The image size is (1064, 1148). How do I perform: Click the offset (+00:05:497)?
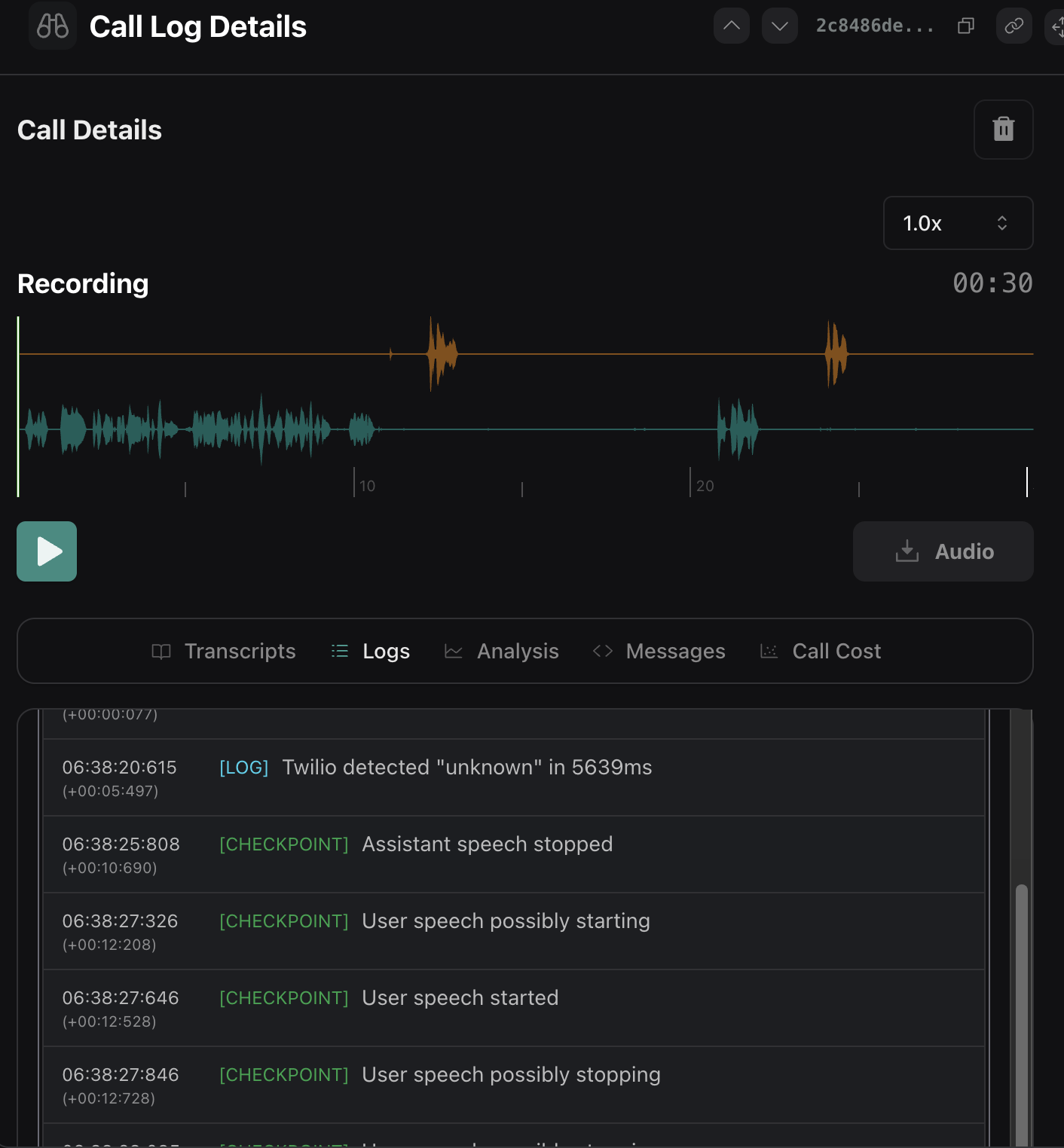110,791
